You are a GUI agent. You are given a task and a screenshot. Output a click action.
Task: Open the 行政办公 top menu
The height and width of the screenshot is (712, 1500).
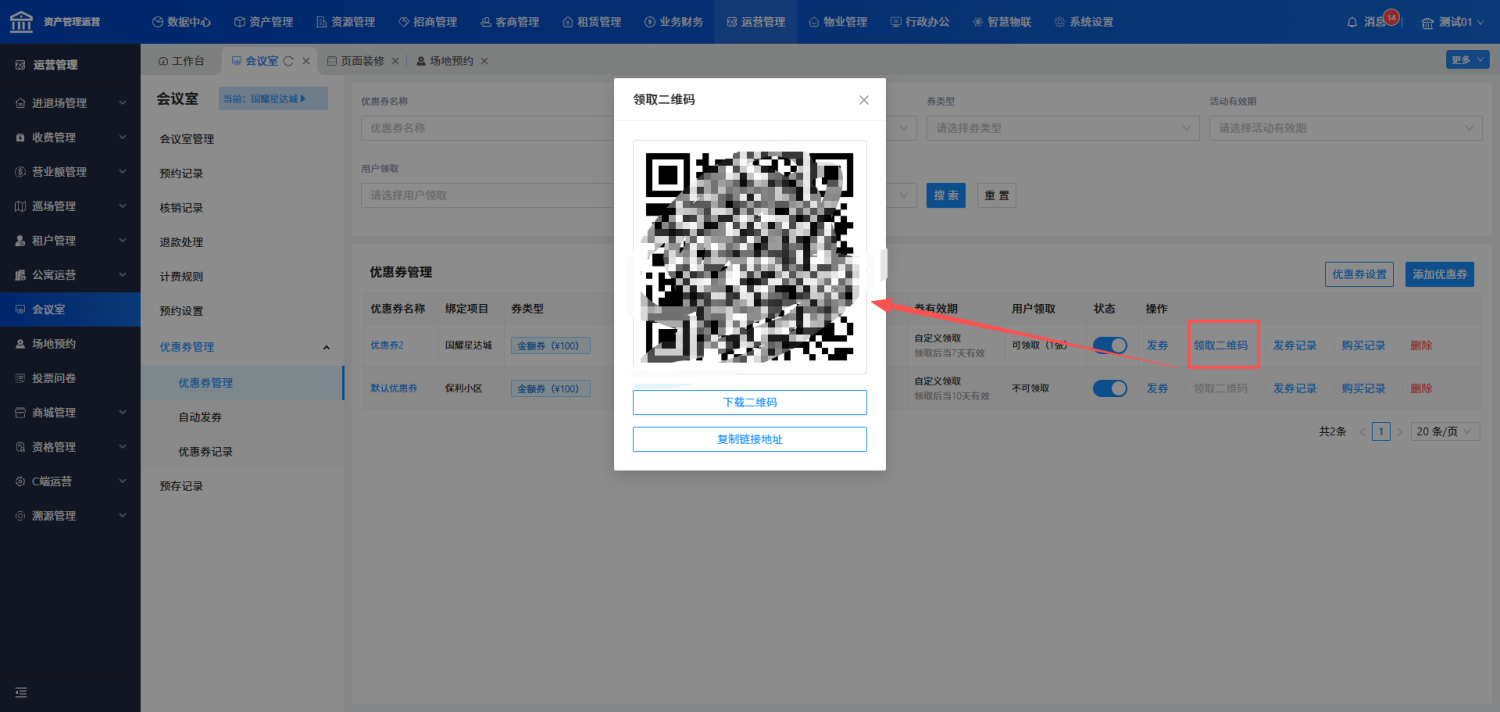[x=919, y=22]
